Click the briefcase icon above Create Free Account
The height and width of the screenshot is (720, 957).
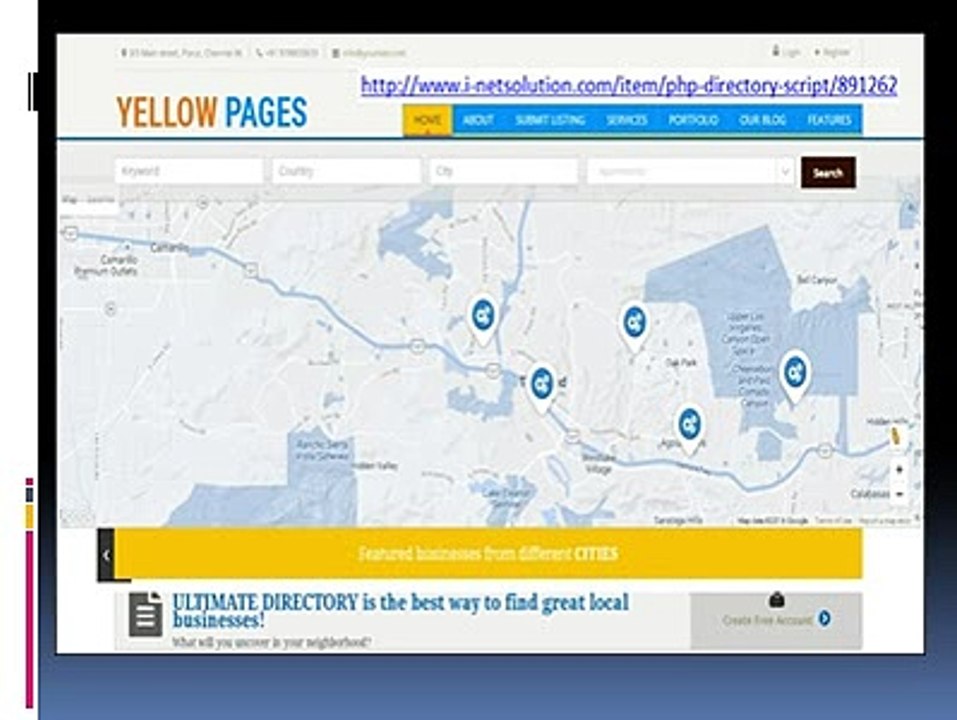point(776,600)
